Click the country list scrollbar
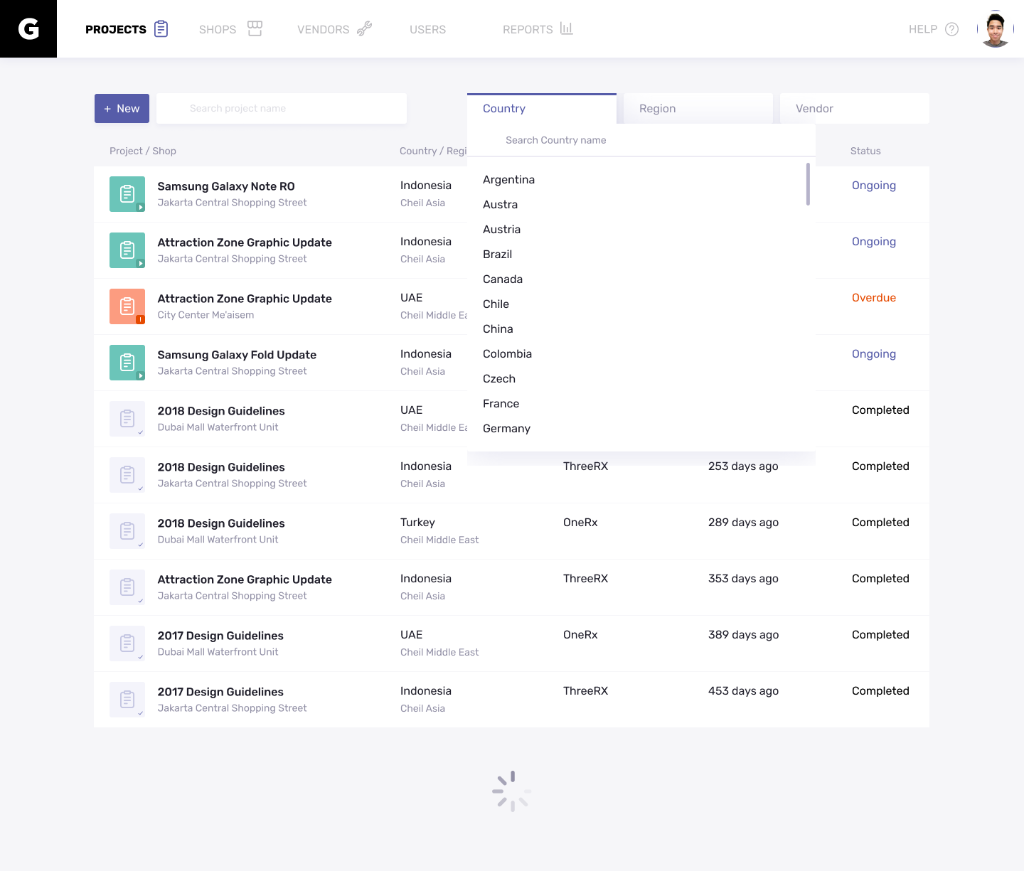This screenshot has width=1024, height=871. tap(808, 184)
